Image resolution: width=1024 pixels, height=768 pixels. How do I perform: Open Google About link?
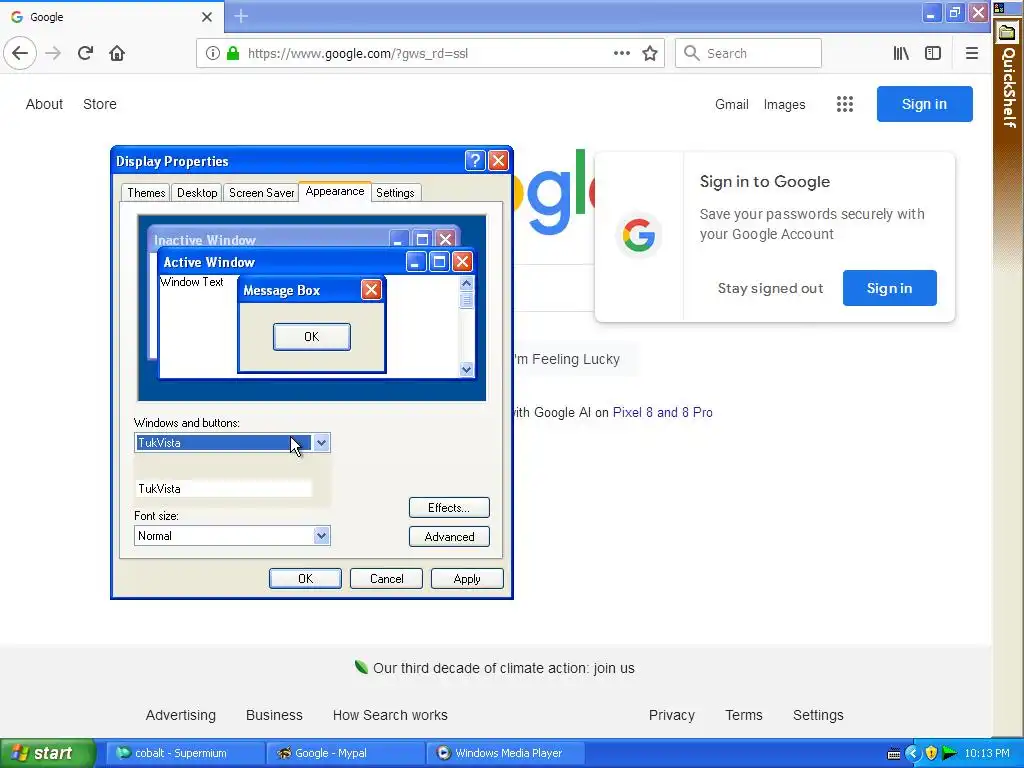point(44,104)
